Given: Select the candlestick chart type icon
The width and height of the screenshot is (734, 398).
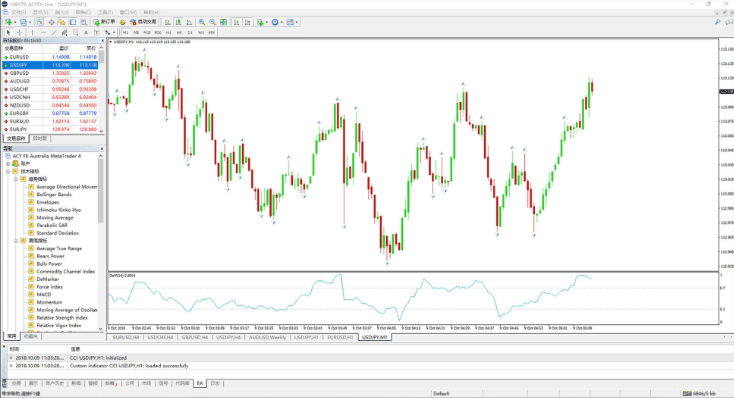Looking at the screenshot, I should (178, 22).
